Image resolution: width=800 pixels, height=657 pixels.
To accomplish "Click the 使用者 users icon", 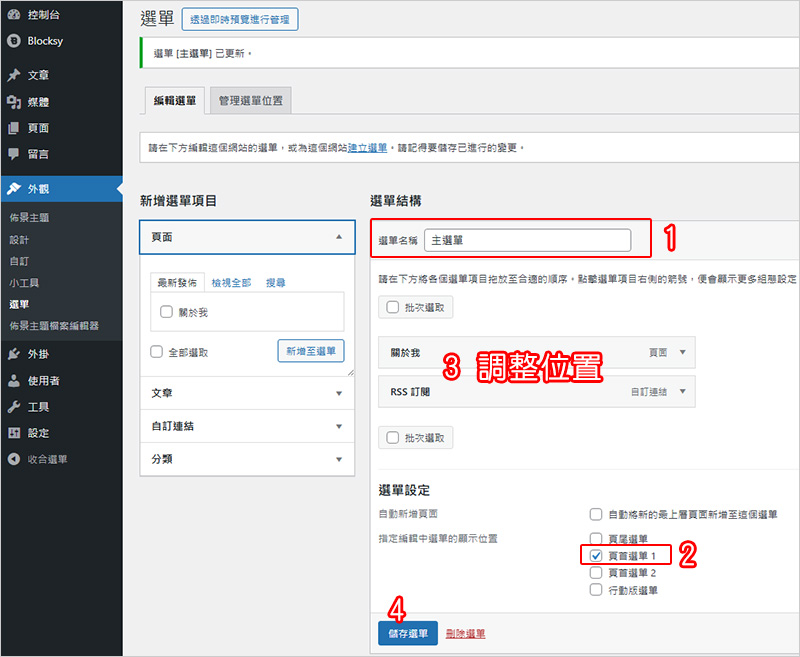I will (14, 381).
